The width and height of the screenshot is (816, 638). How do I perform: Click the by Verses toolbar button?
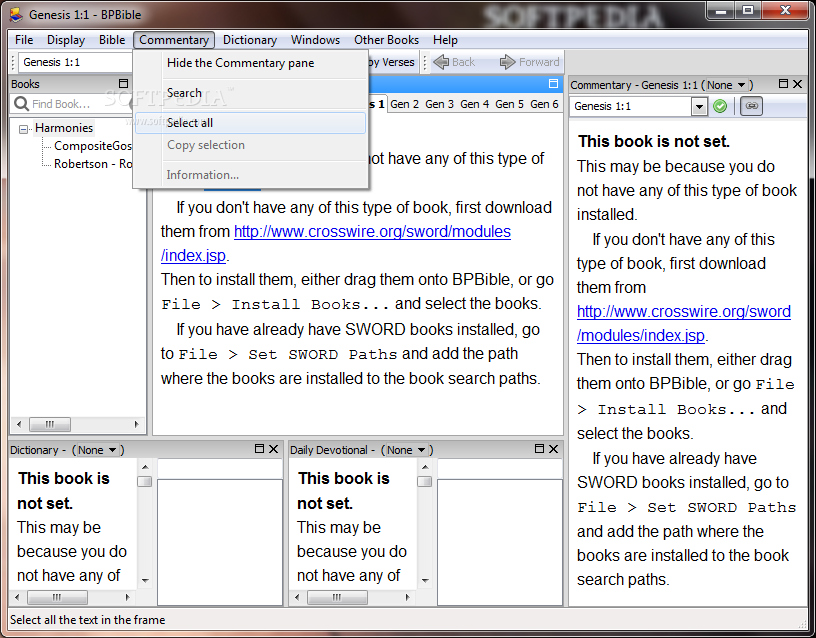point(391,62)
